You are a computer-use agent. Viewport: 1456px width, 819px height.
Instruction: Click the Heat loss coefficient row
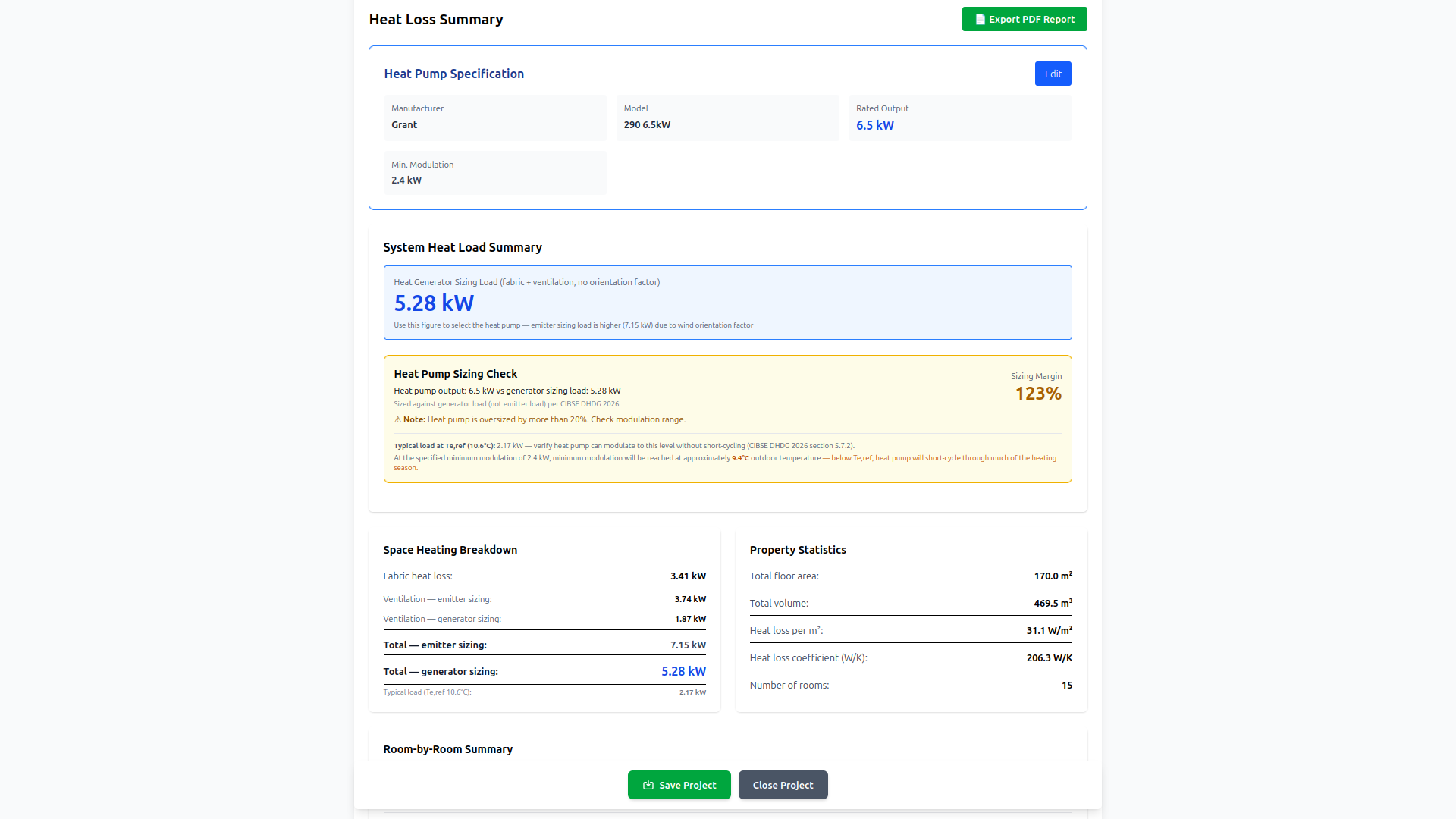coord(910,658)
